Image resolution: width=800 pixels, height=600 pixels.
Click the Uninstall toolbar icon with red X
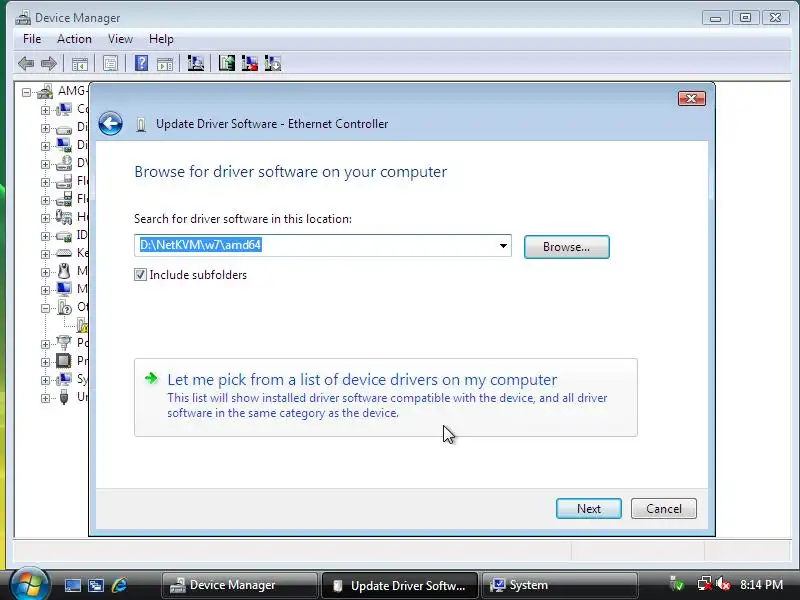pyautogui.click(x=249, y=63)
